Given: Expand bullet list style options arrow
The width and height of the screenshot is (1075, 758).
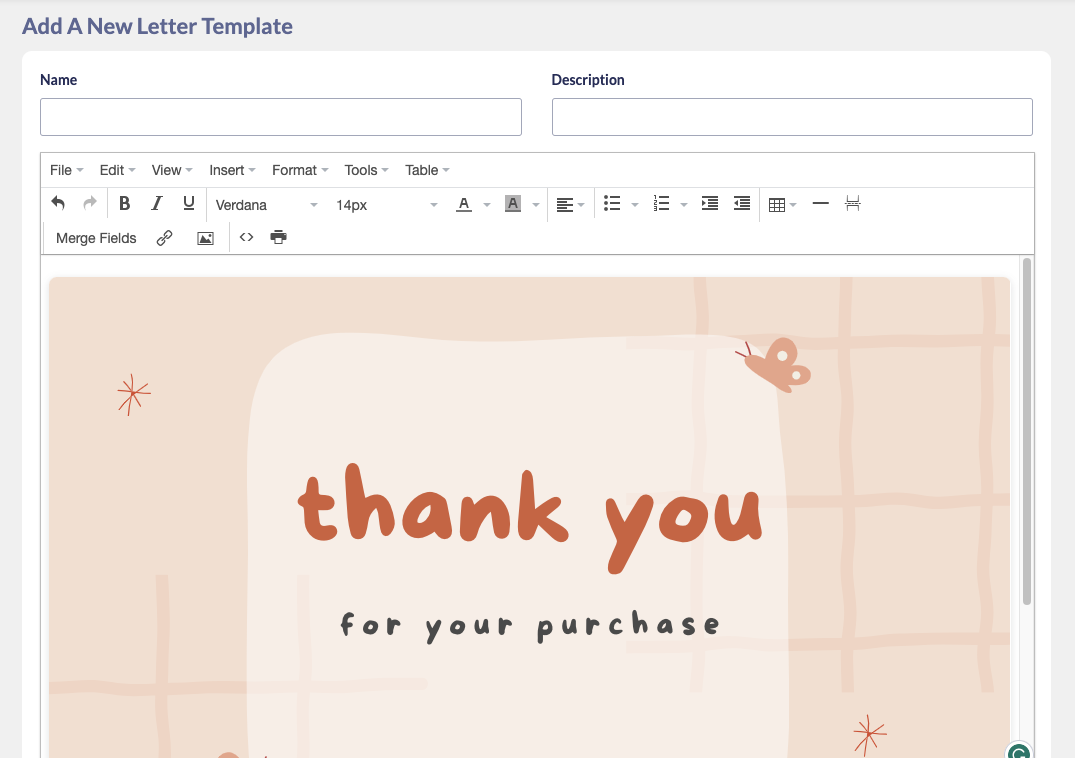Looking at the screenshot, I should (x=635, y=205).
